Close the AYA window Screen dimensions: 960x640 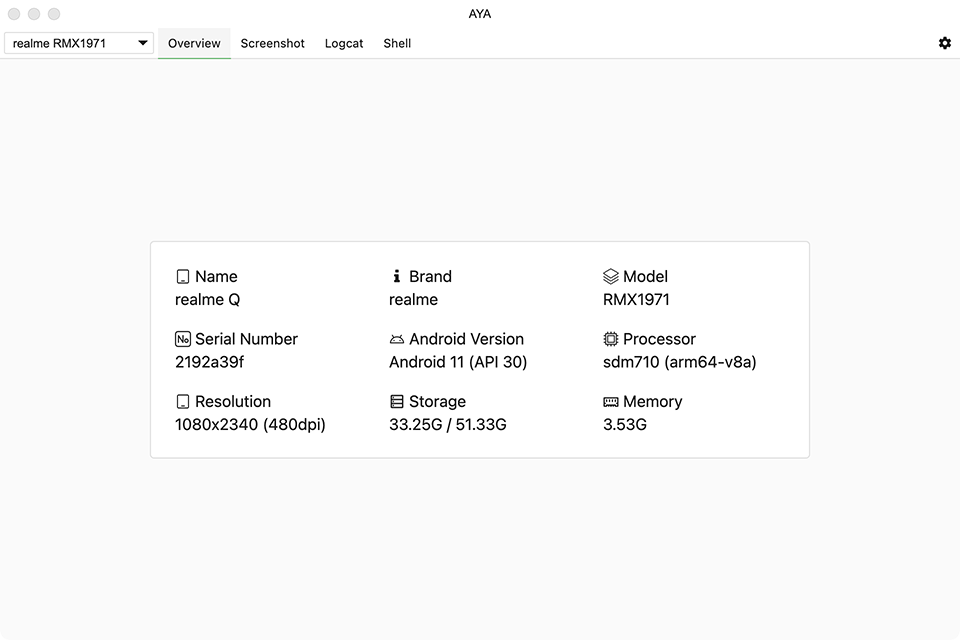coord(14,13)
